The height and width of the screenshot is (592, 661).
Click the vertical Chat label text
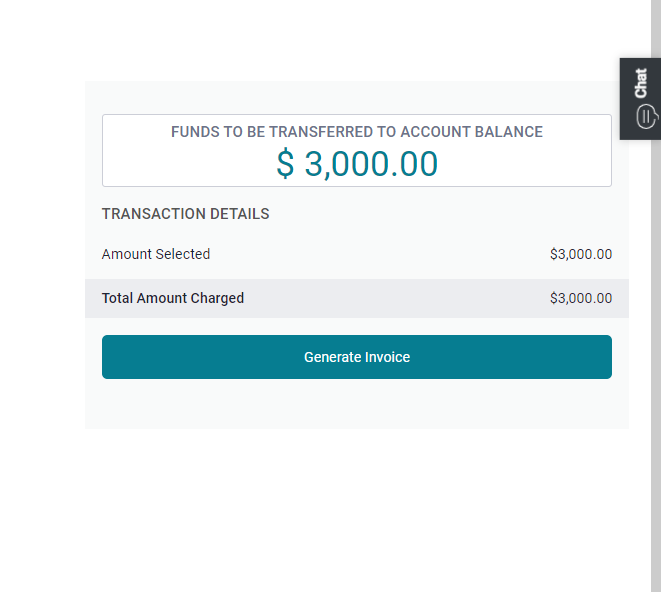641,83
